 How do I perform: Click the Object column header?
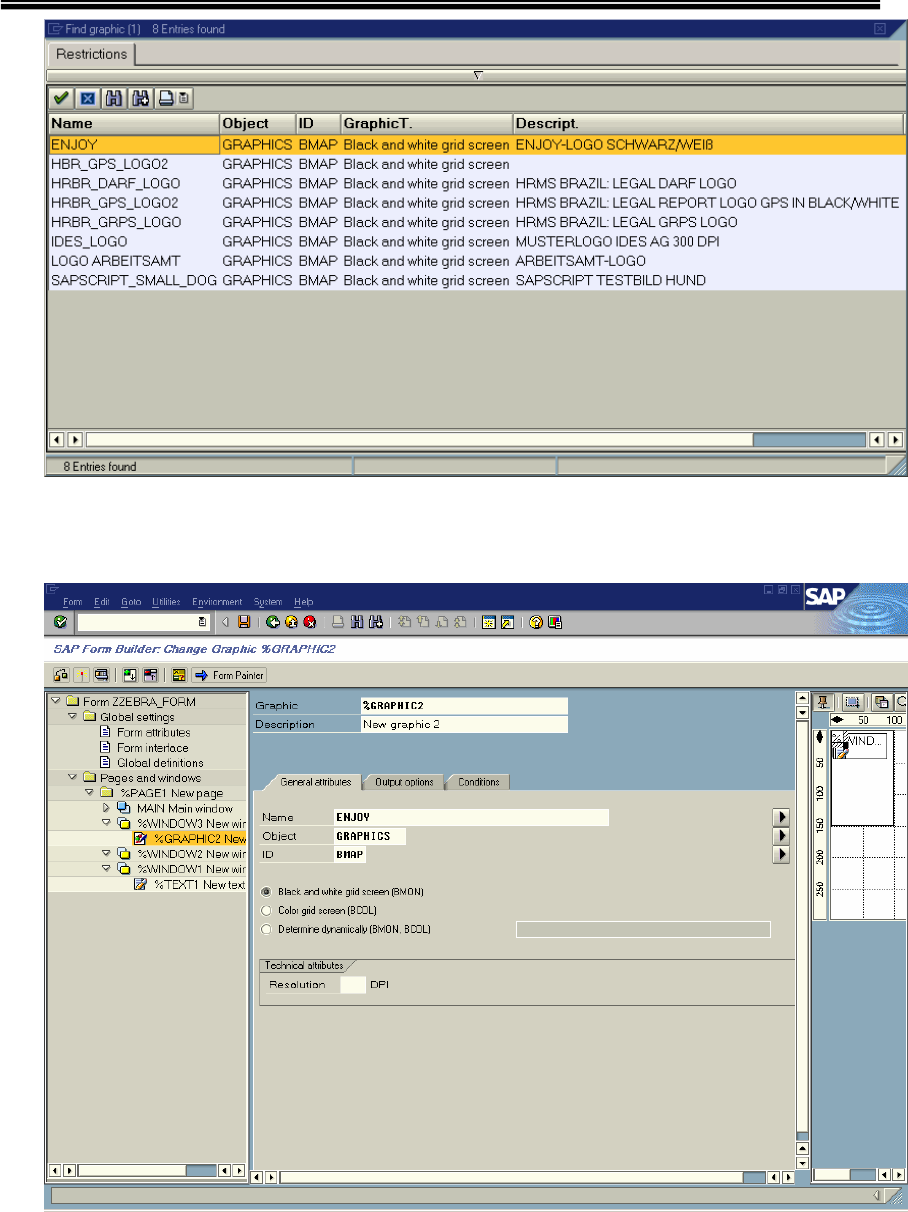pos(257,123)
